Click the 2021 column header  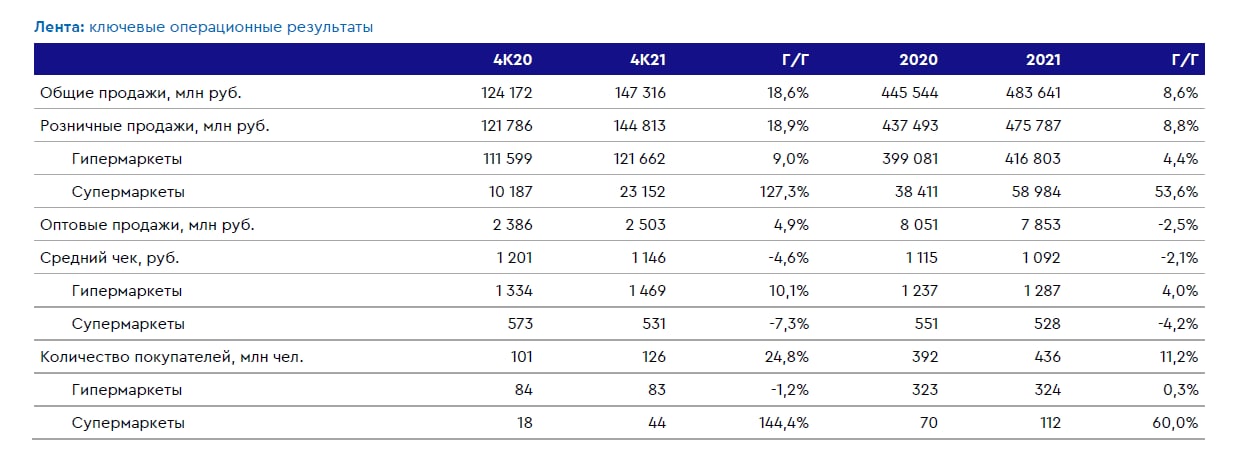point(1043,60)
